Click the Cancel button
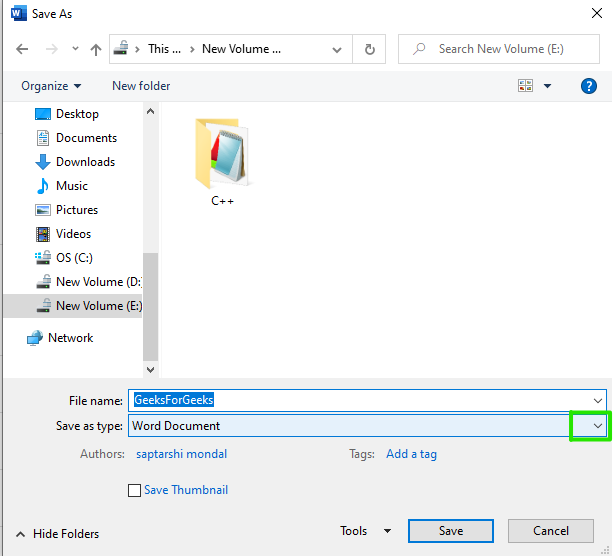 coord(551,531)
